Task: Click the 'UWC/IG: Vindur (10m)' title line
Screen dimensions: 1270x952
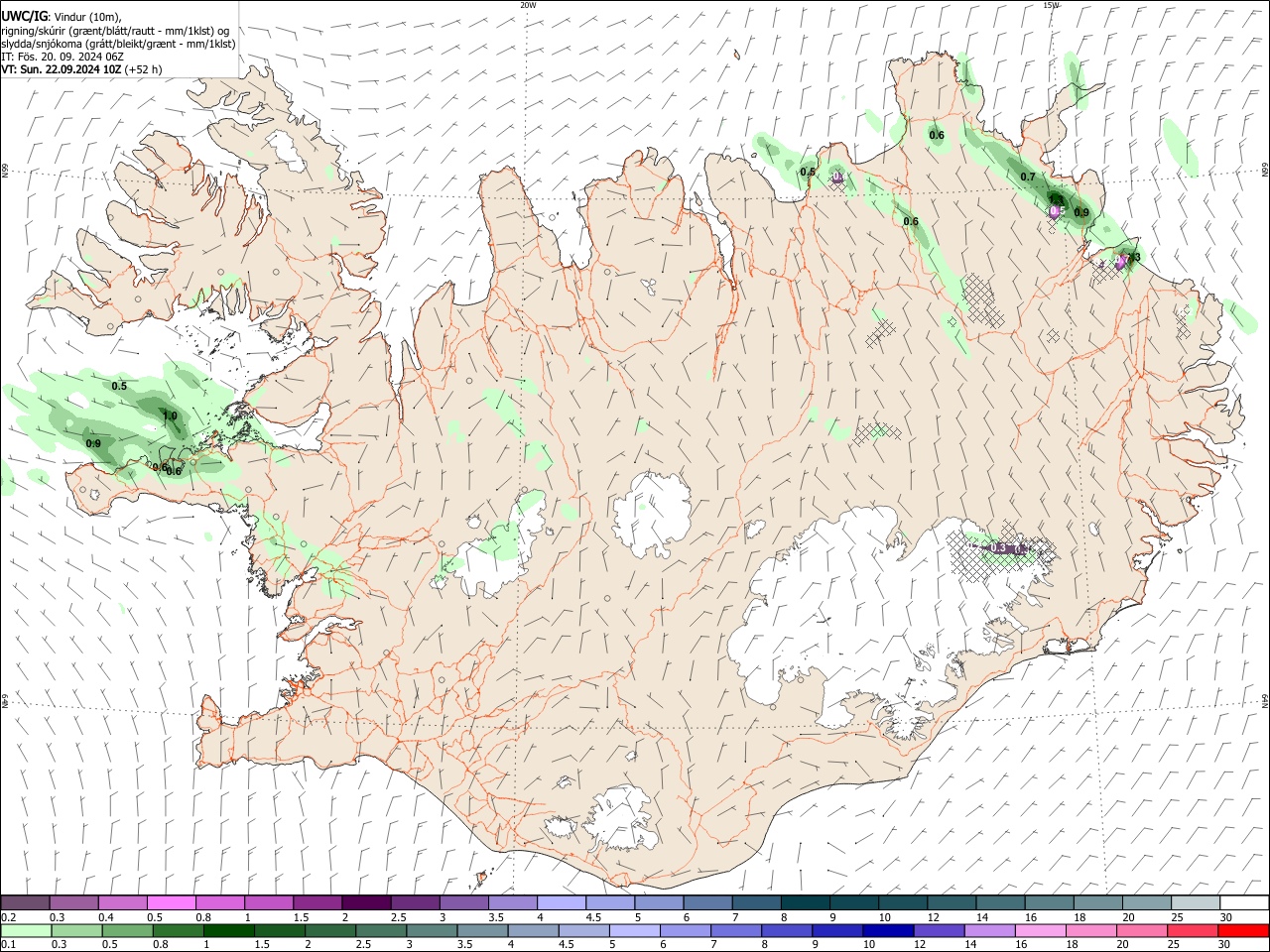Action: click(62, 17)
